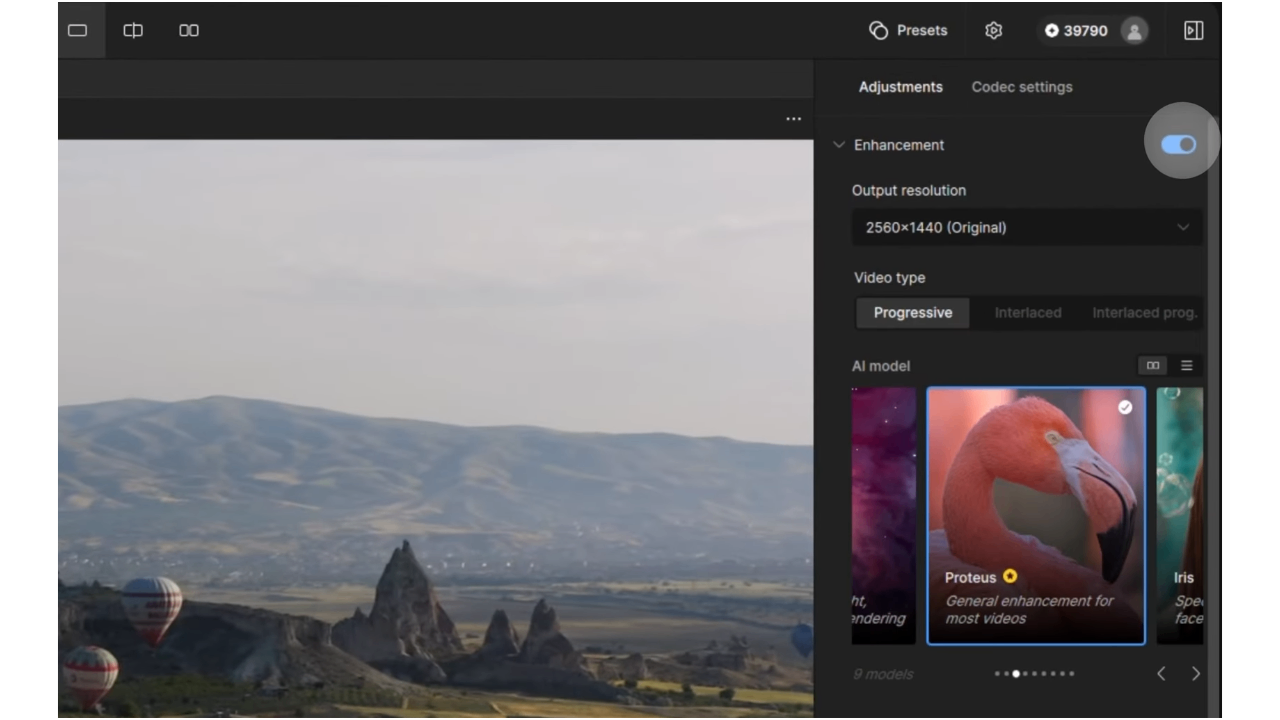Viewport: 1280px width, 720px height.
Task: Check the 39790 credits balance
Action: pos(1076,31)
